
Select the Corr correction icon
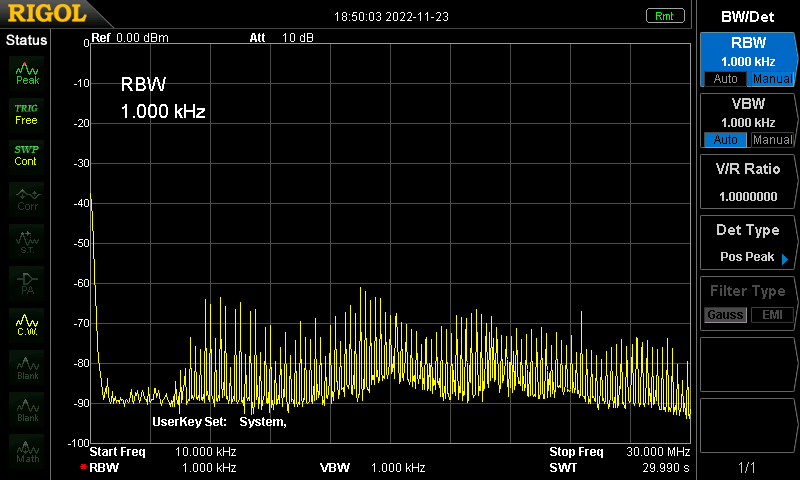pos(27,199)
